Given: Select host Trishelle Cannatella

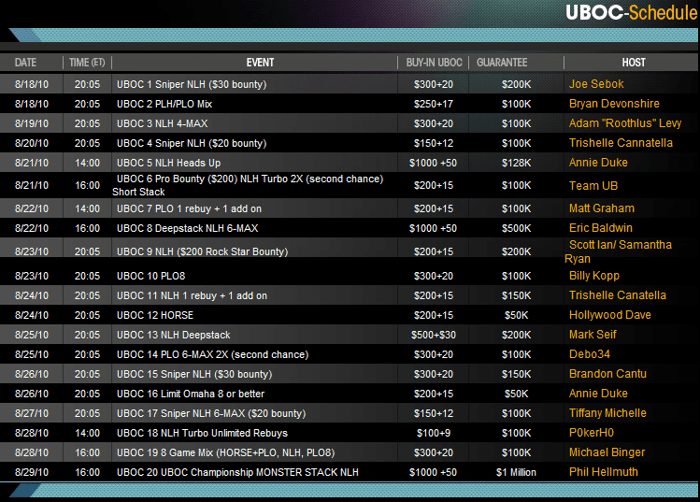Looking at the screenshot, I should pyautogui.click(x=621, y=143).
